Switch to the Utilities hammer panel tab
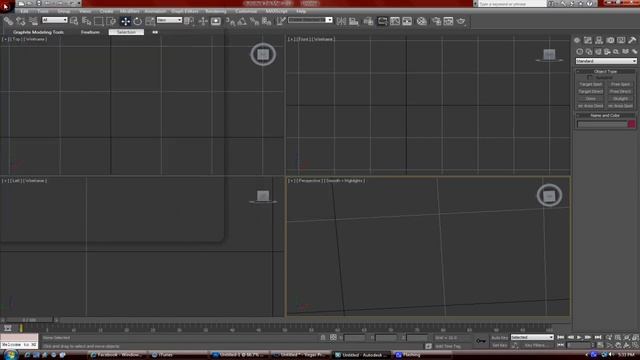The width and height of the screenshot is (640, 360). tap(632, 40)
